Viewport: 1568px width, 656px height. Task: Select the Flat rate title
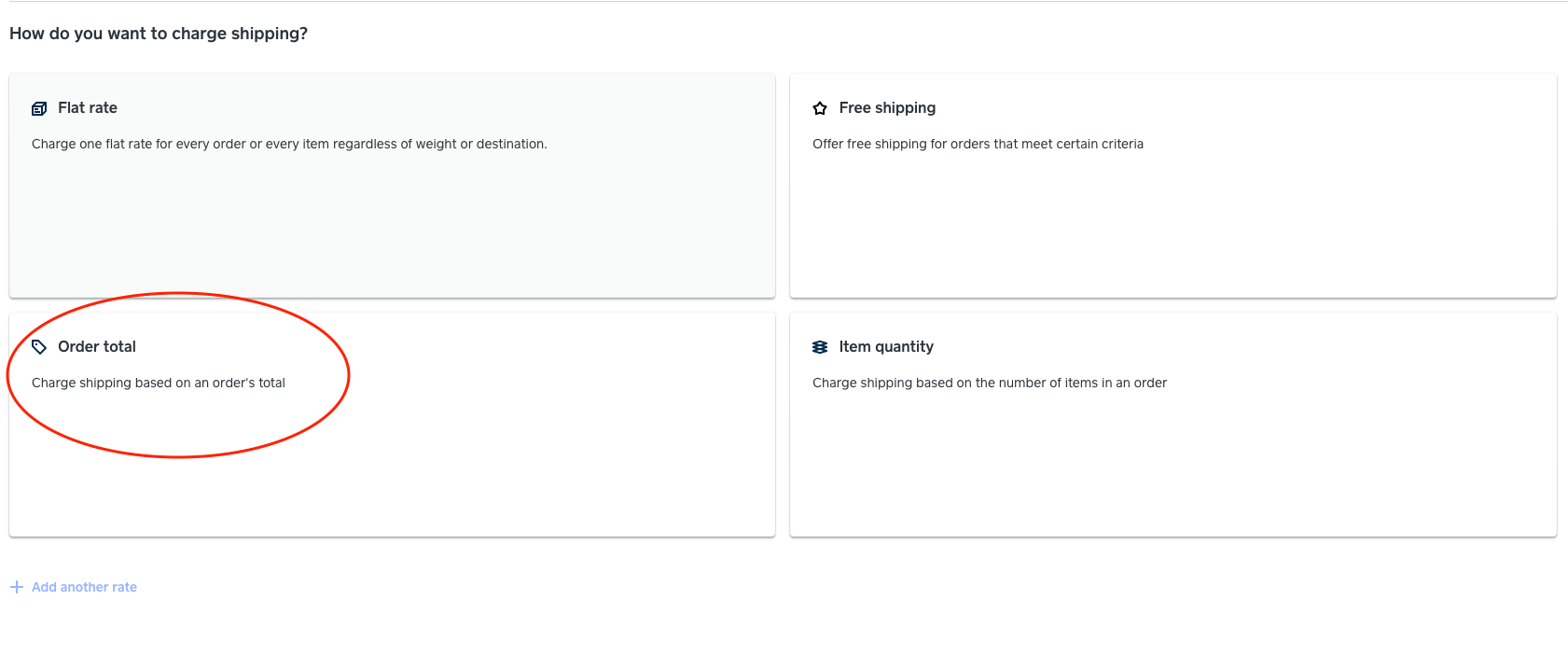(x=88, y=108)
